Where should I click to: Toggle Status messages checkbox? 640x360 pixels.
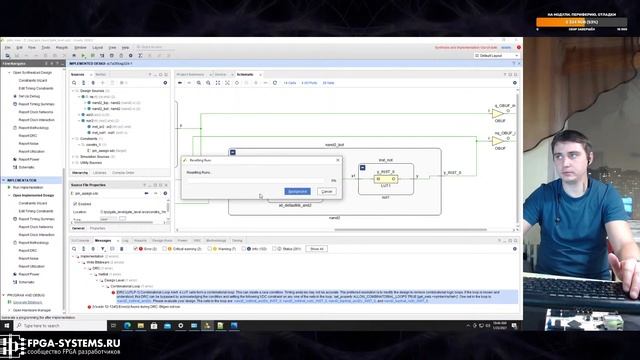pyautogui.click(x=274, y=249)
